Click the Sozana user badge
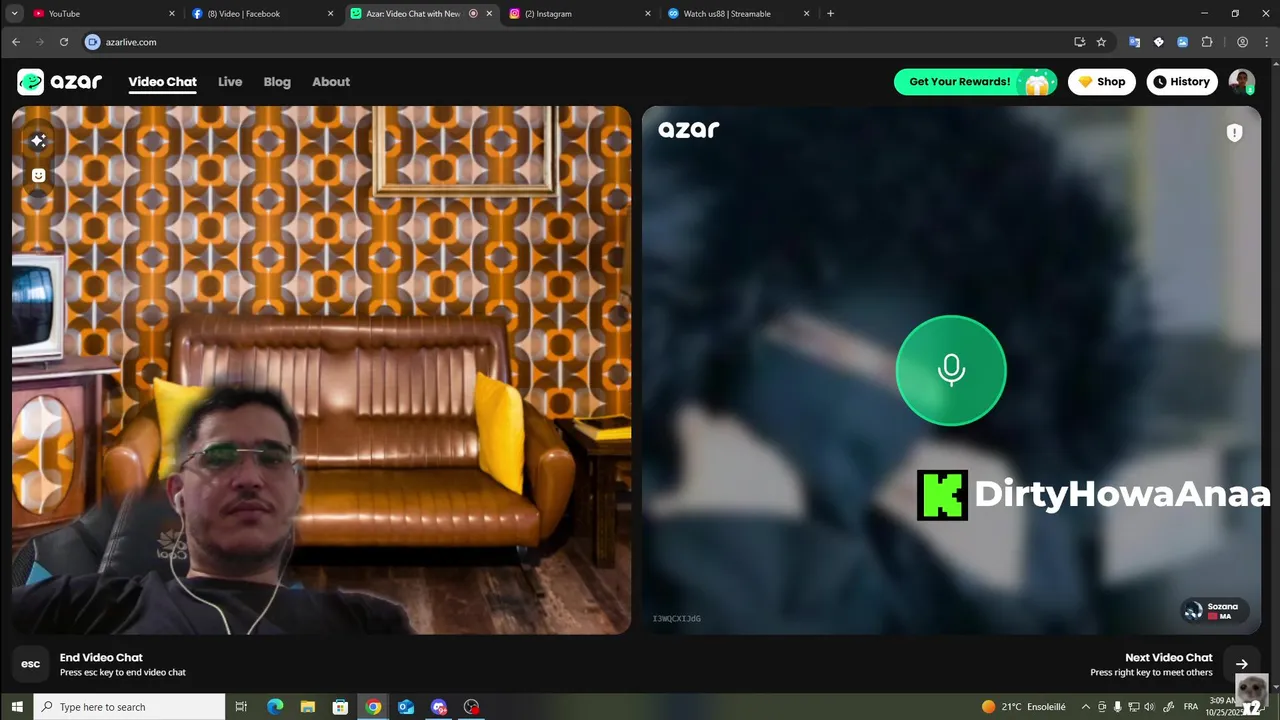This screenshot has width=1280, height=720. pyautogui.click(x=1214, y=611)
